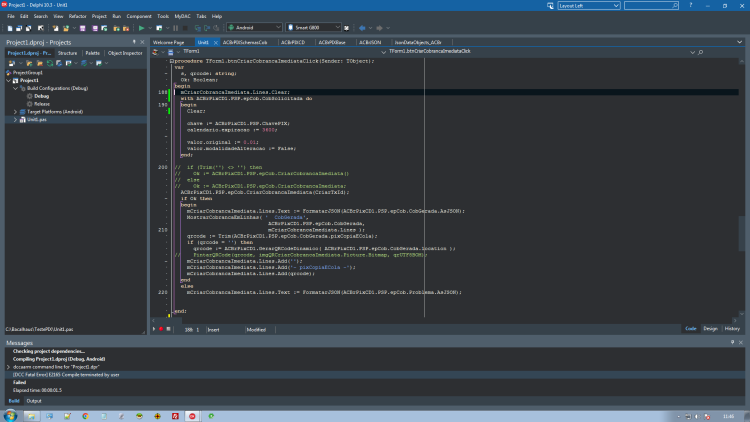Image resolution: width=750 pixels, height=422 pixels.
Task: Click the Toggle Form/Unit icon
Action: [x=28, y=28]
